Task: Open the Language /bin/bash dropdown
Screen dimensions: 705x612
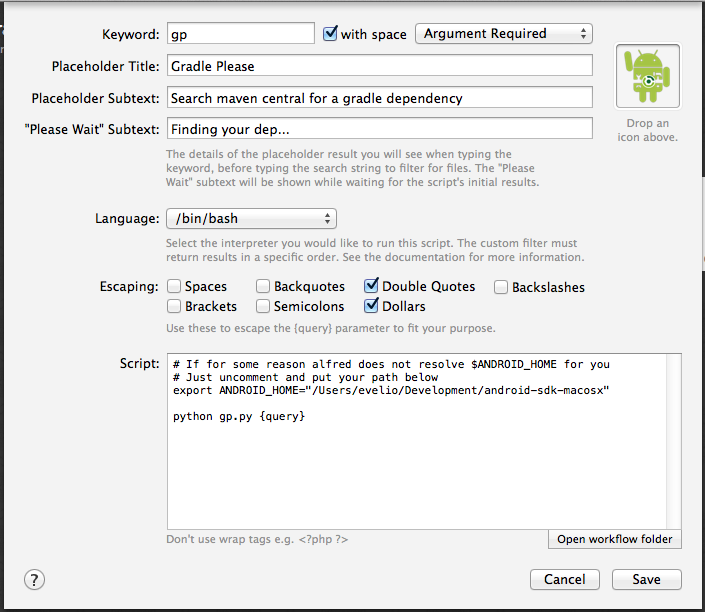Action: click(251, 219)
